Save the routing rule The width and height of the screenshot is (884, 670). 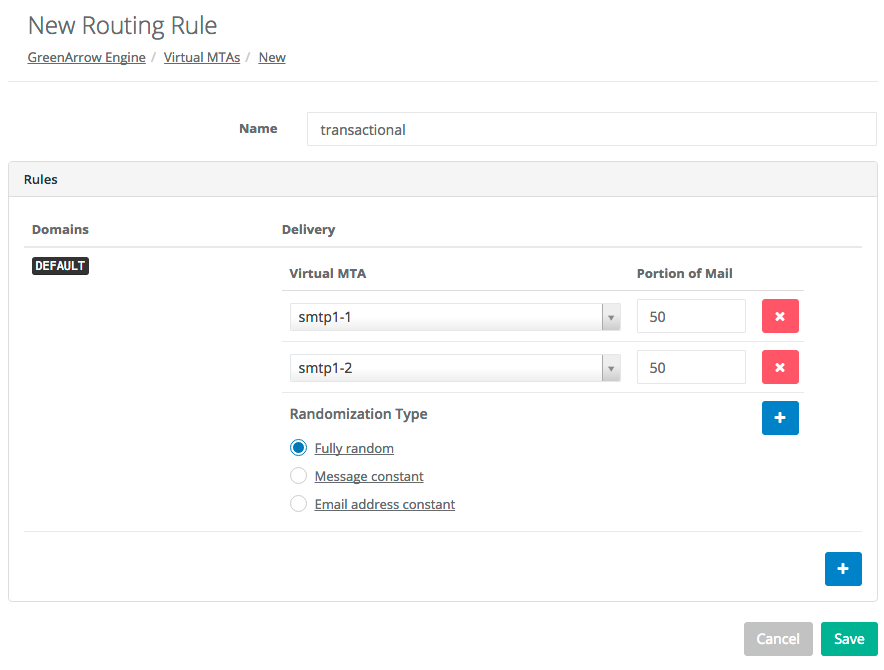(x=849, y=639)
